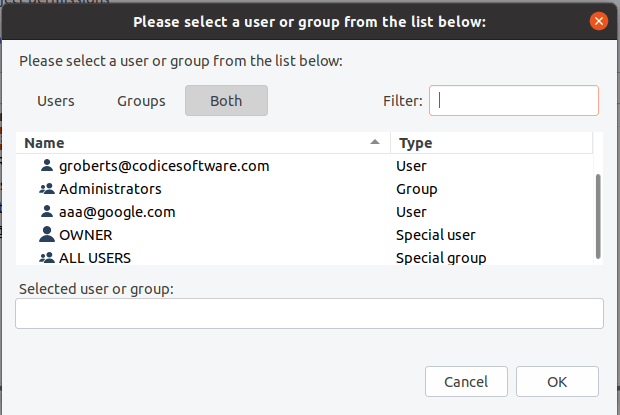Click the Group type cell of Administrators
Screen dimensions: 620x415
(x=417, y=189)
